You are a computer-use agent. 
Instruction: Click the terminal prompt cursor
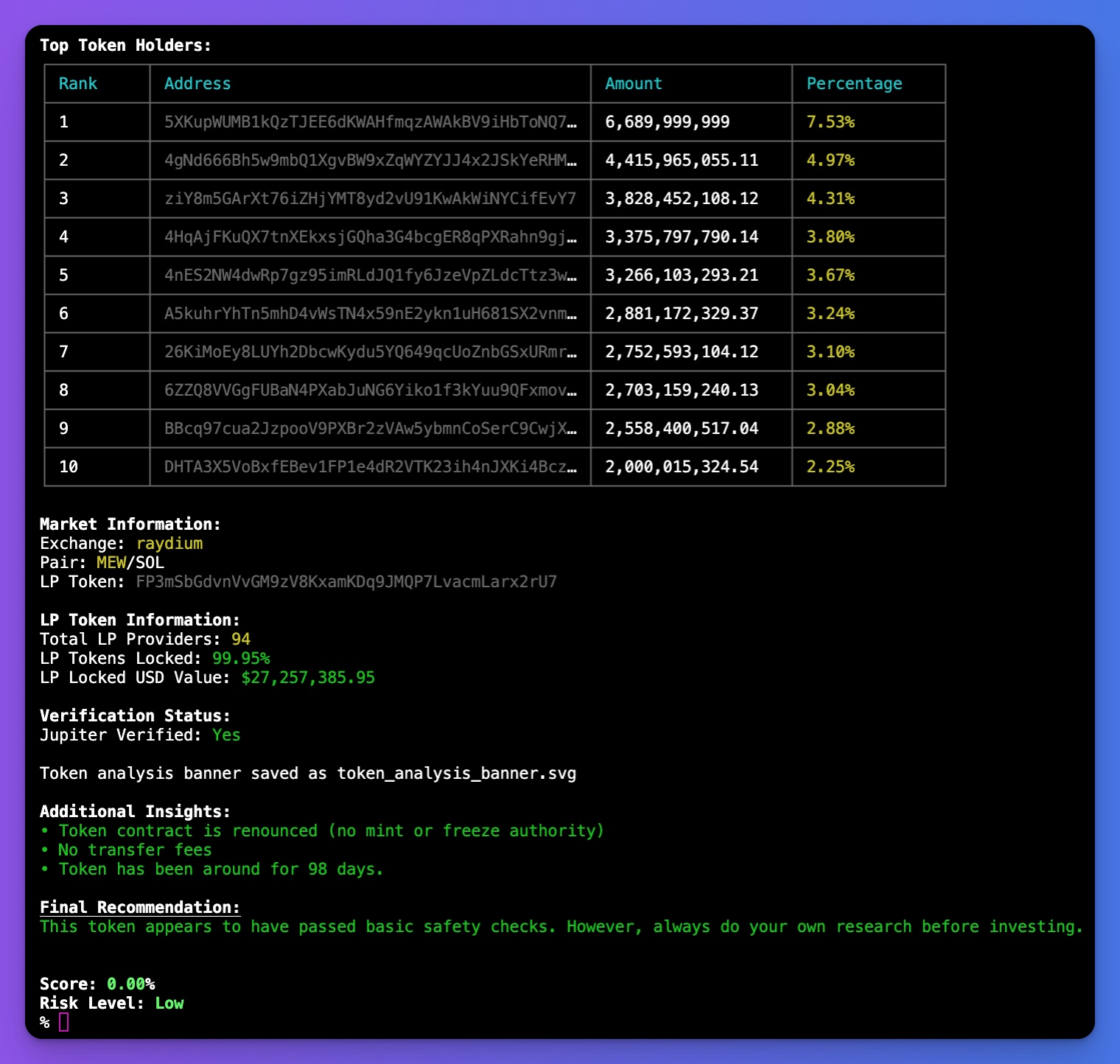coord(63,1023)
